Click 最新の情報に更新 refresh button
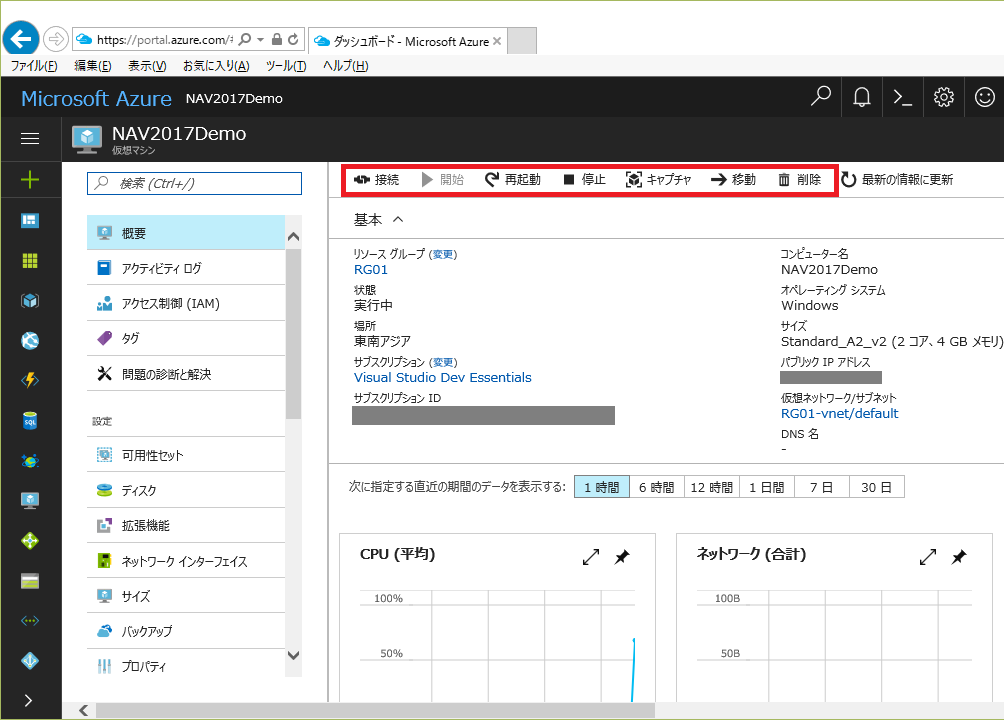The image size is (1004, 720). click(897, 179)
